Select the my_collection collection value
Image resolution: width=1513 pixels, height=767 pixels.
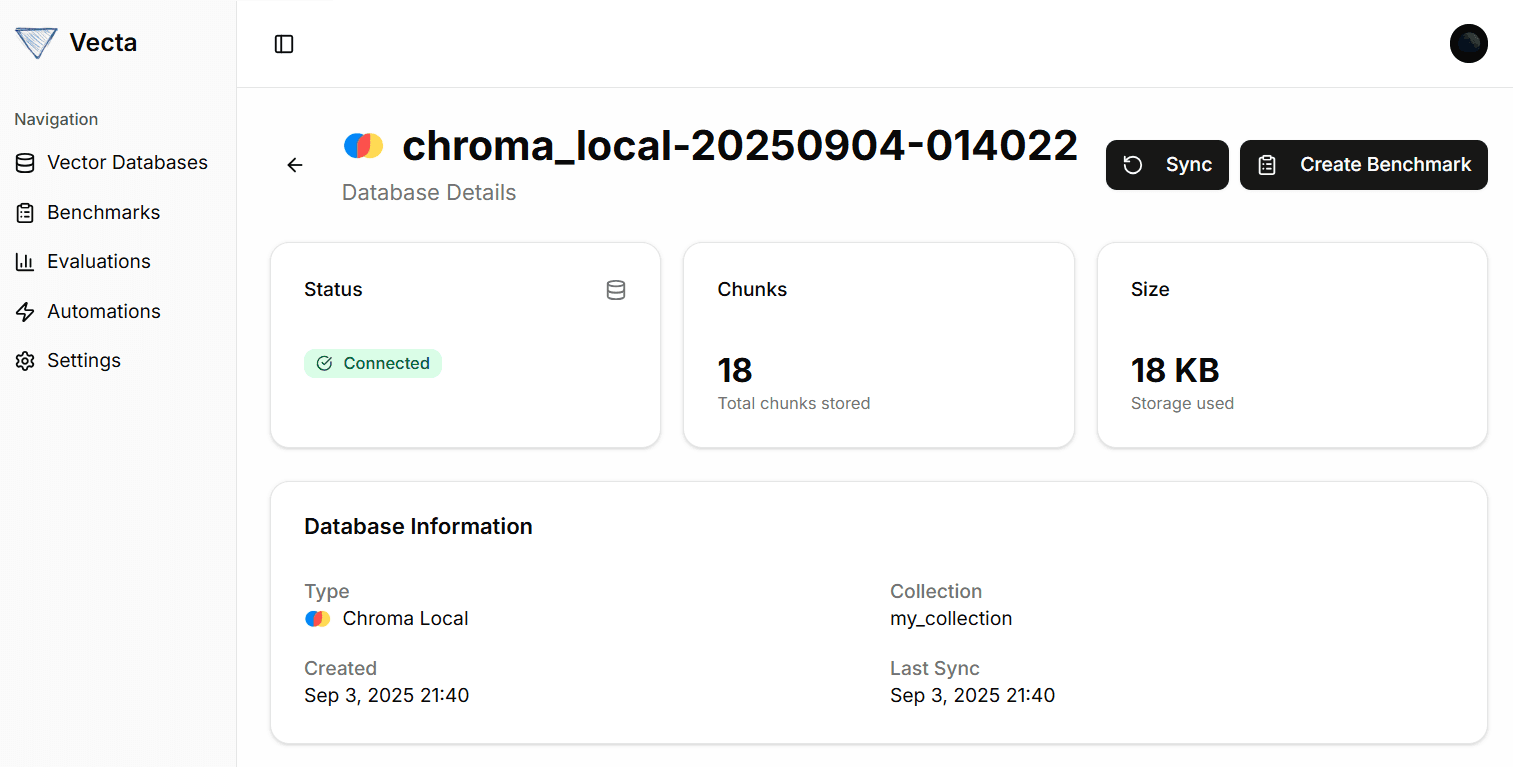[x=951, y=618]
